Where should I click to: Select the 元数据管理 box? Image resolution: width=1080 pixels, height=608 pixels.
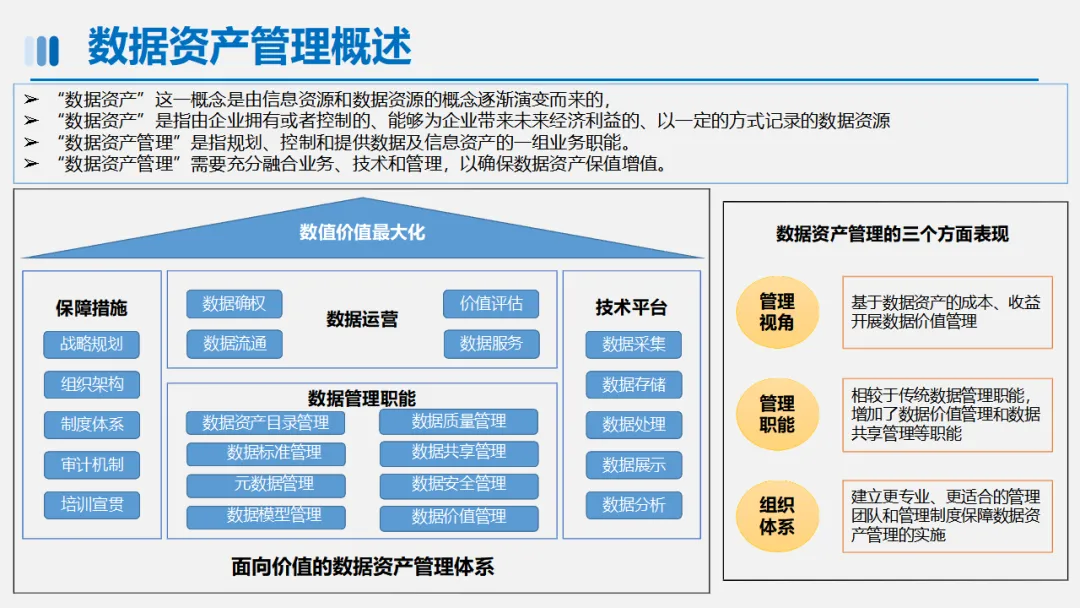click(266, 485)
